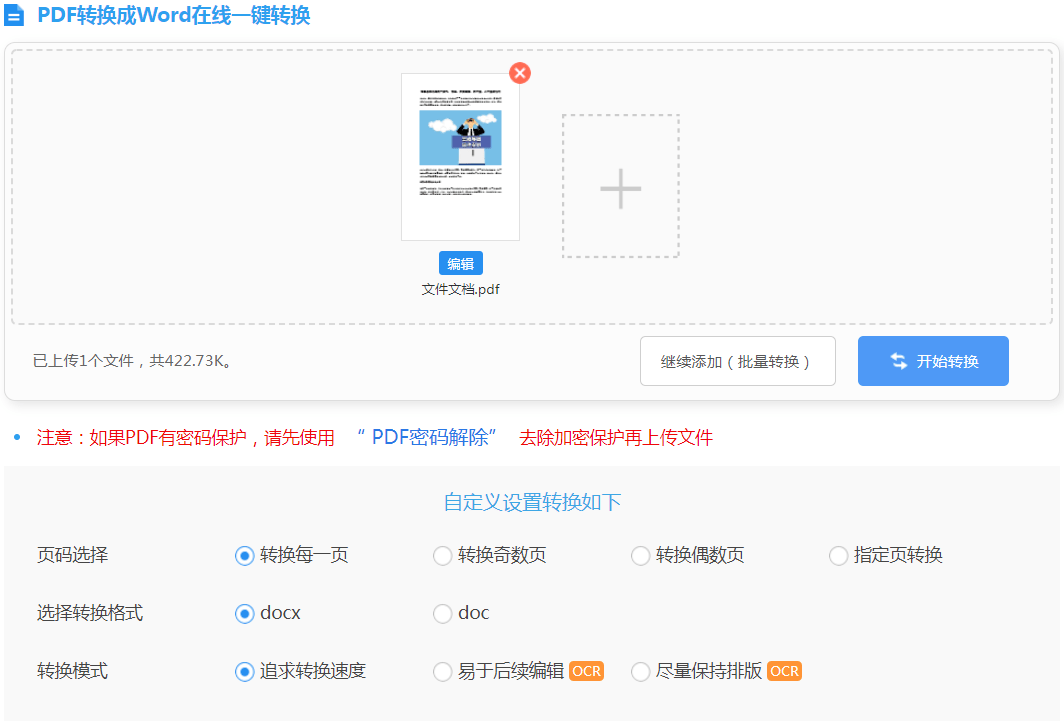The height and width of the screenshot is (724, 1064).
Task: Open the PDF密码解除 link
Action: [428, 437]
